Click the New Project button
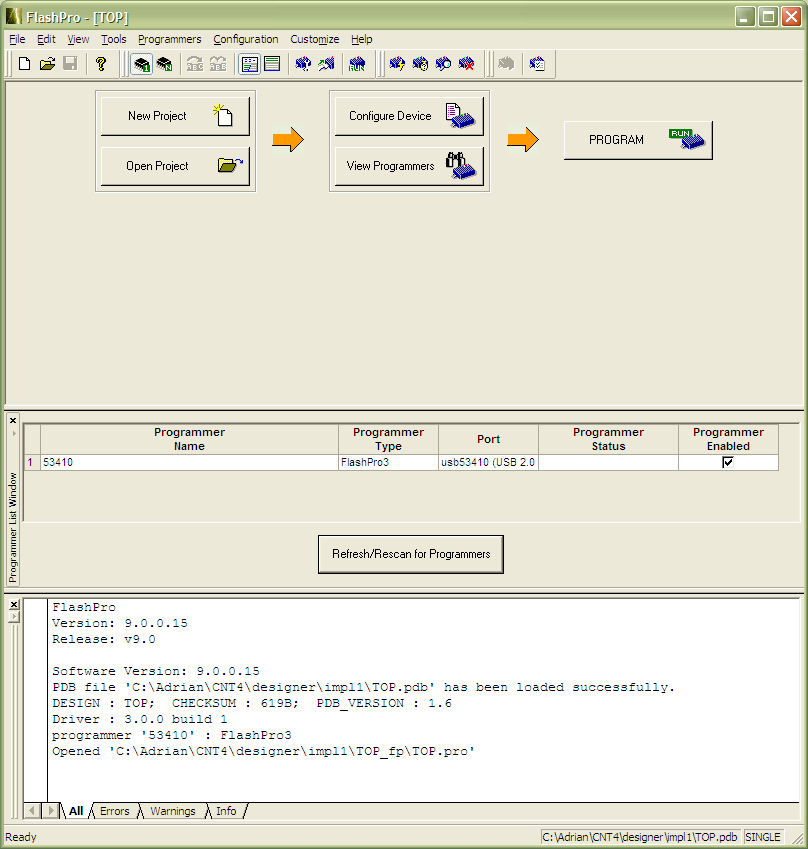This screenshot has width=808, height=849. (x=175, y=116)
